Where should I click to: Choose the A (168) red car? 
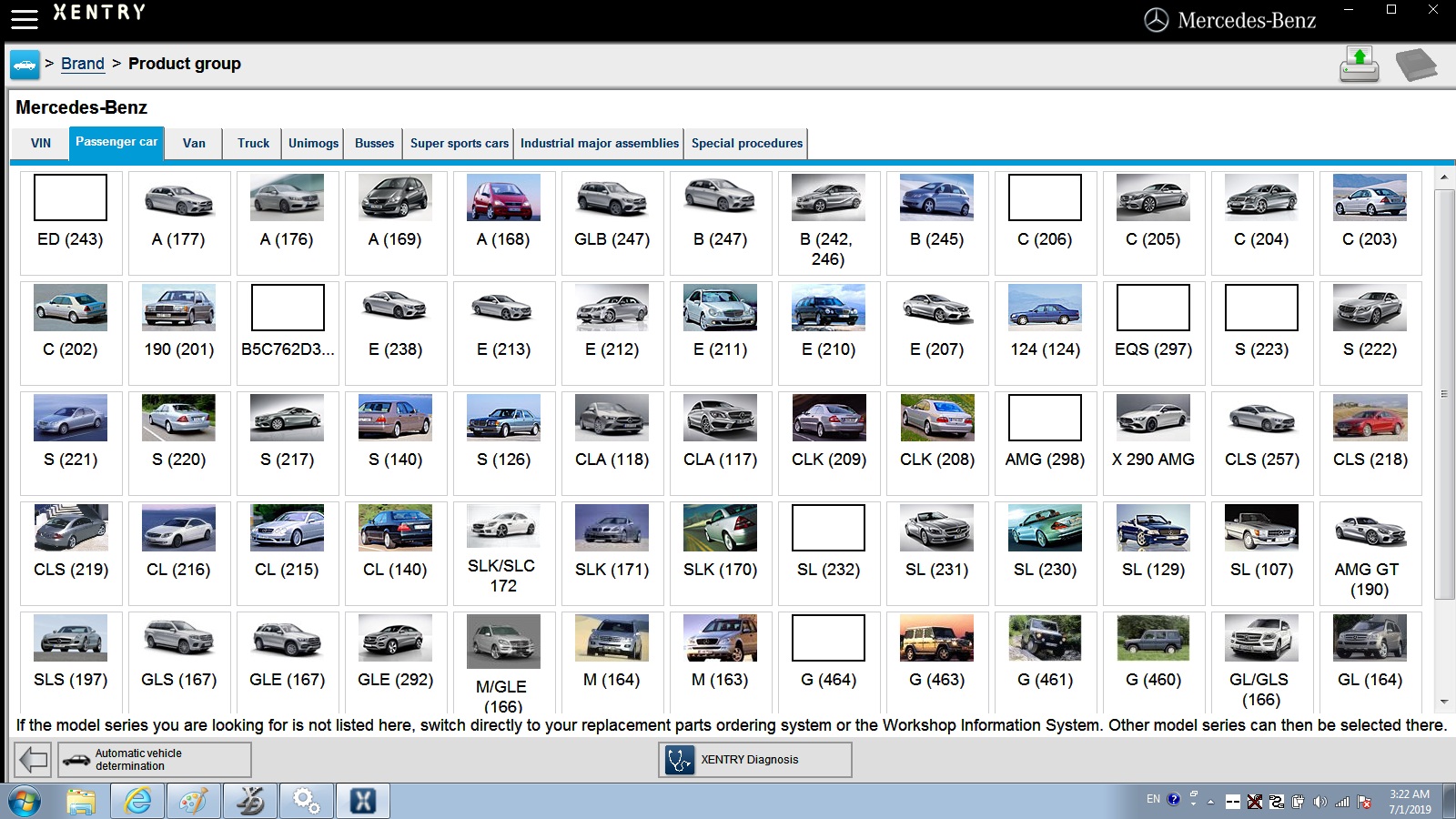pos(504,223)
